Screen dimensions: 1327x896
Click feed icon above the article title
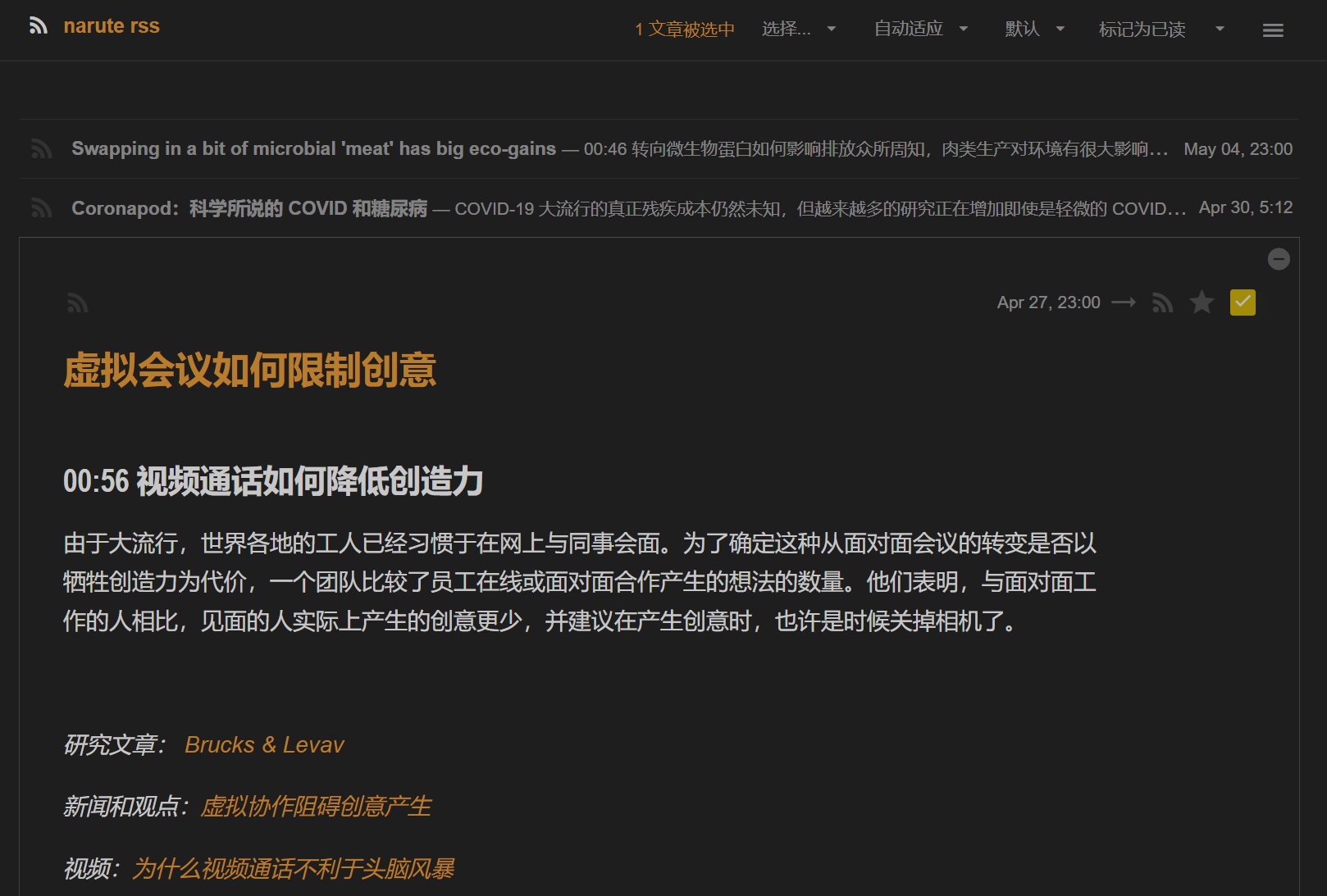coord(77,303)
